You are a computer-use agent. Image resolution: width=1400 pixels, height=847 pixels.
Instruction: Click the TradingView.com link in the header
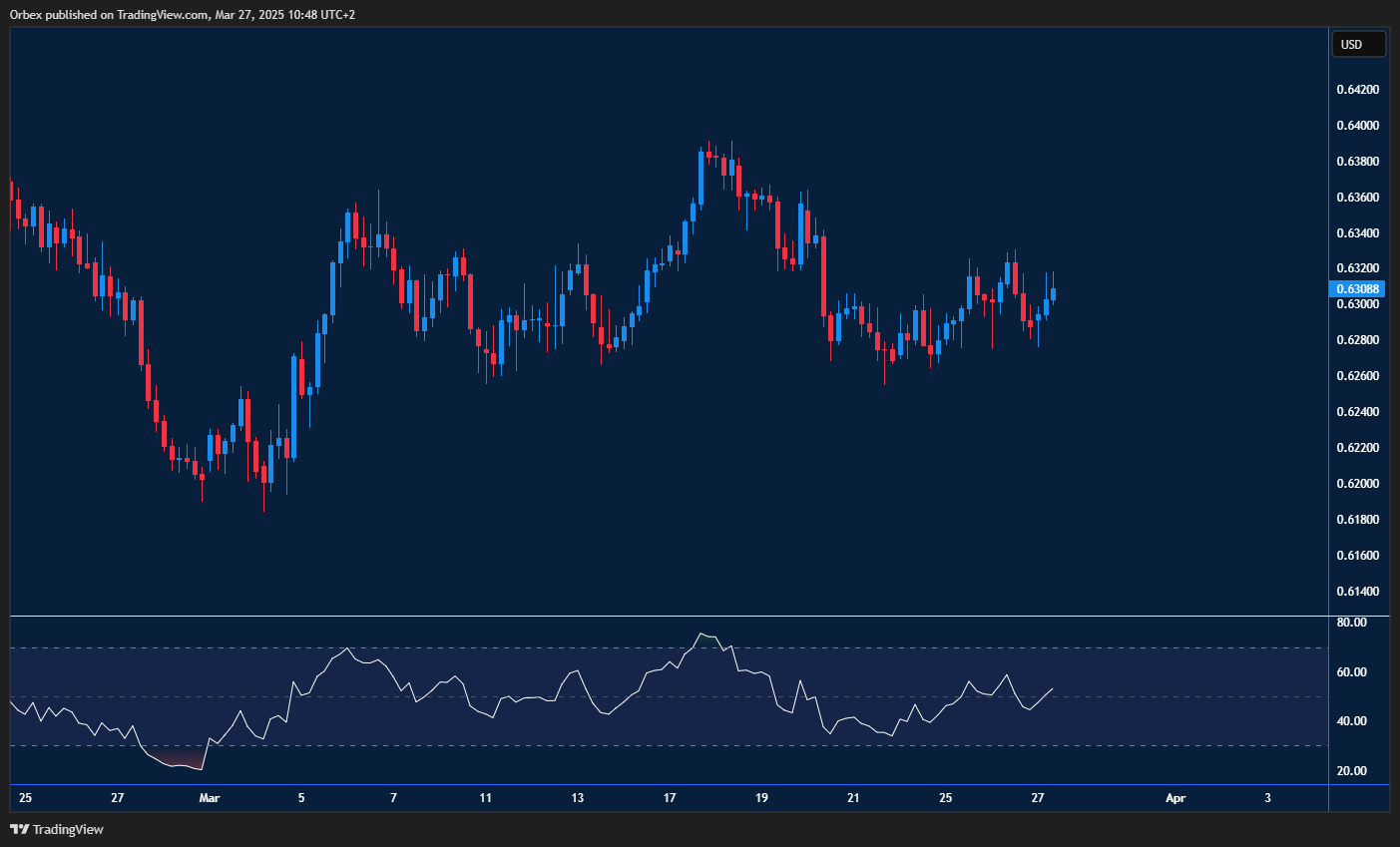160,14
